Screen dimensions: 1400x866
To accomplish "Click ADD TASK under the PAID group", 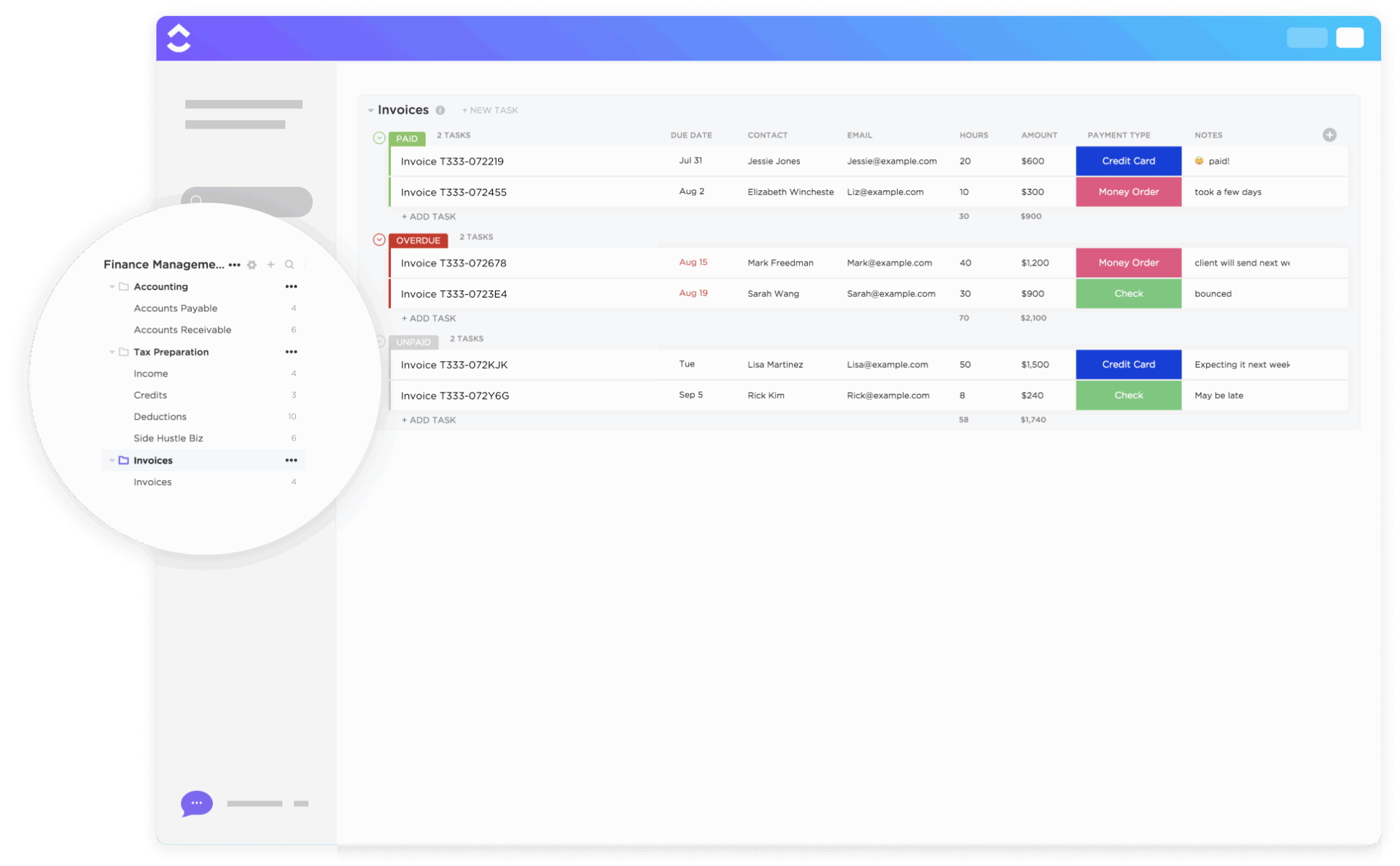I will (x=428, y=216).
